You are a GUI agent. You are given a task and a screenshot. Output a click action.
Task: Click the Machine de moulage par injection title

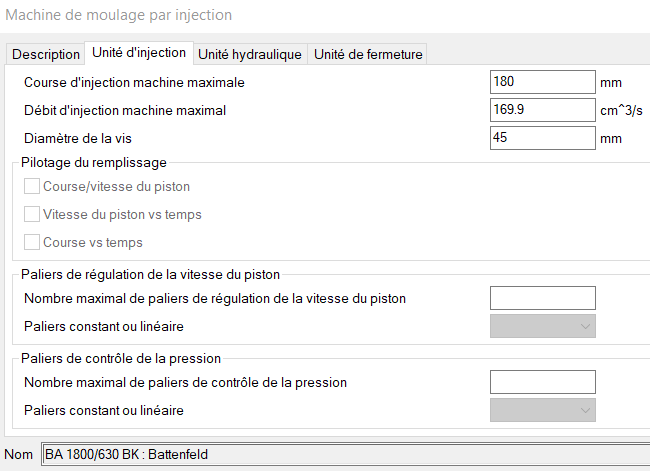pos(119,15)
